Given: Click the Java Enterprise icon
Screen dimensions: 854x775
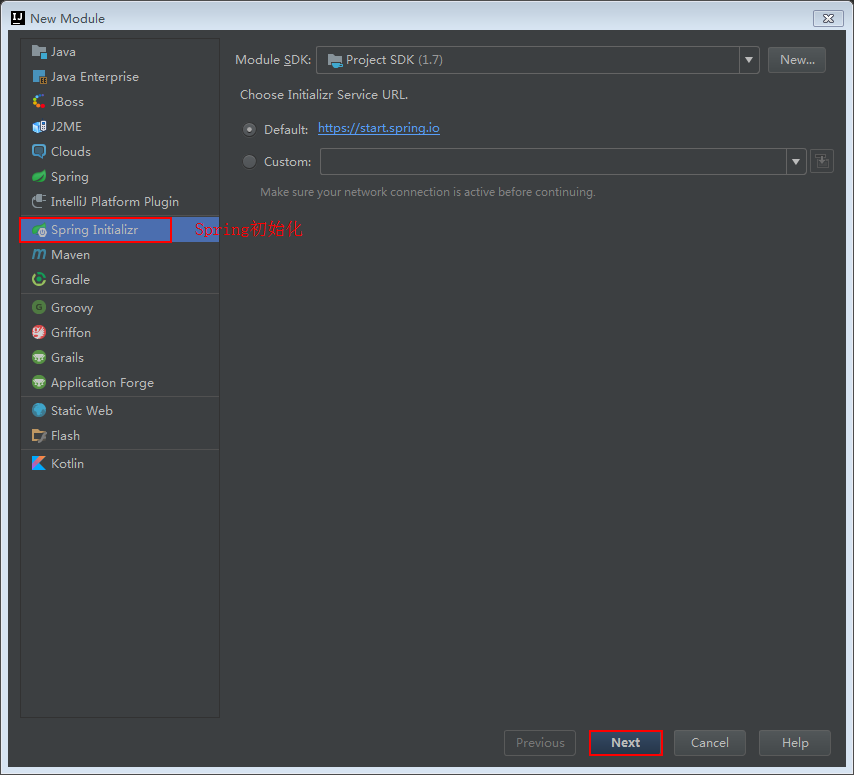Looking at the screenshot, I should [x=39, y=77].
